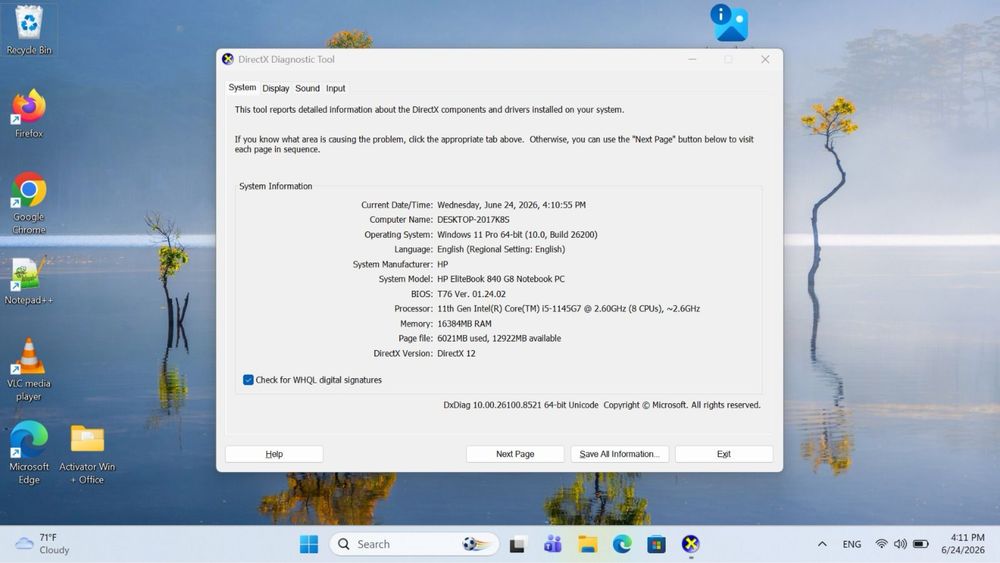Click HP EliteBook 840 G8 Notebook PC
Viewport: 1000px width, 563px height.
tap(501, 279)
